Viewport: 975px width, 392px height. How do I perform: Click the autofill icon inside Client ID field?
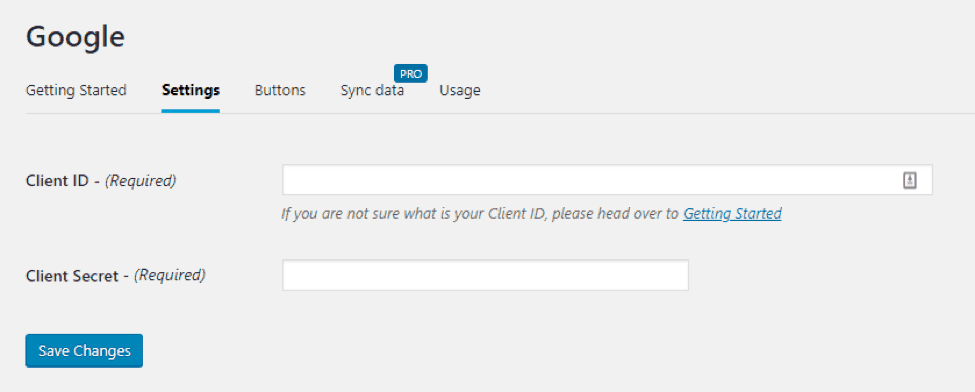click(x=909, y=180)
